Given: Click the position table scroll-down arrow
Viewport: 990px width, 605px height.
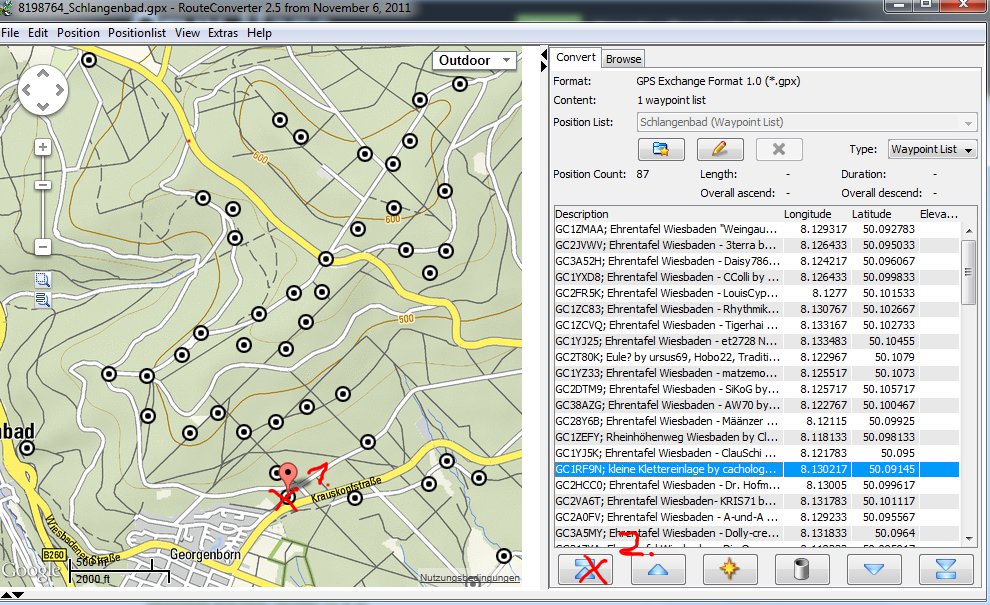Looking at the screenshot, I should [969, 539].
